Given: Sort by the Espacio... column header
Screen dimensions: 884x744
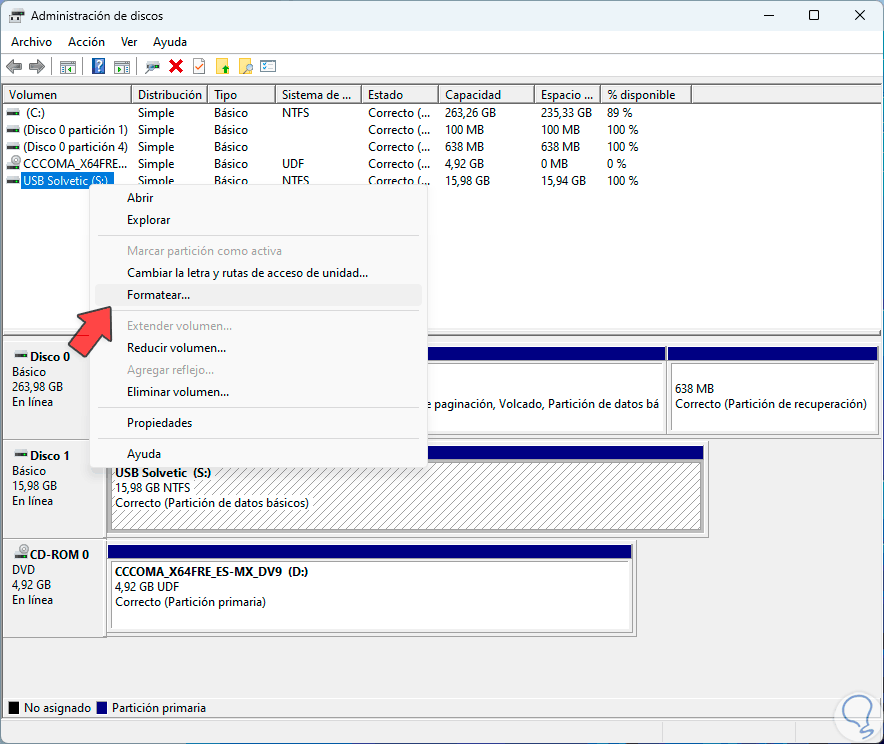Looking at the screenshot, I should [x=568, y=95].
